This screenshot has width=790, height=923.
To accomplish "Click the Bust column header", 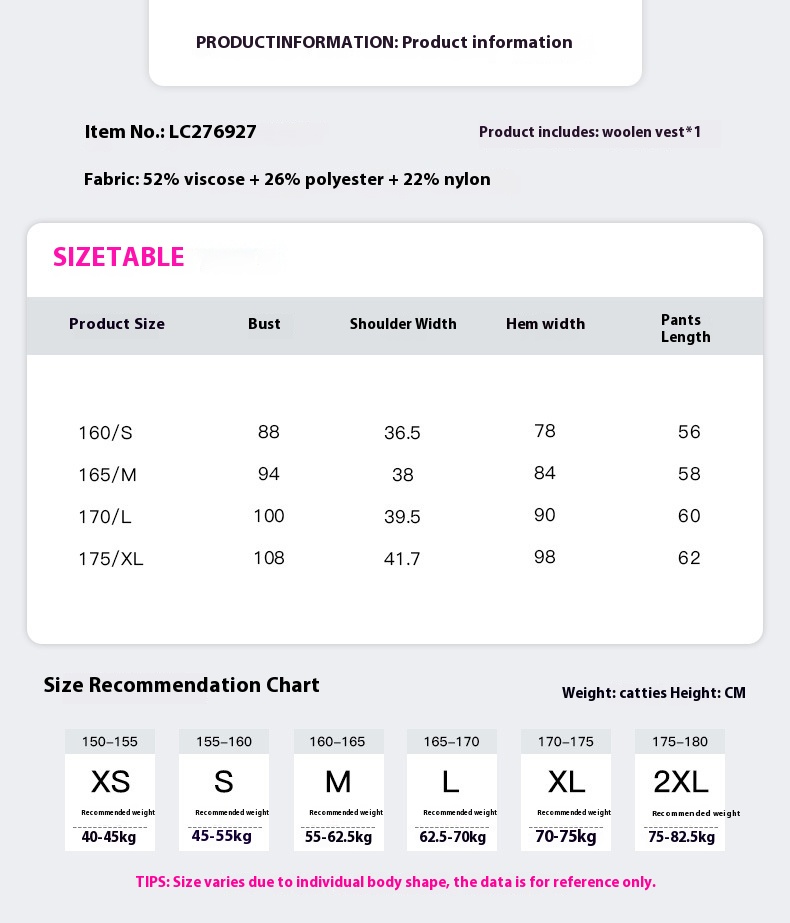I will pos(264,324).
